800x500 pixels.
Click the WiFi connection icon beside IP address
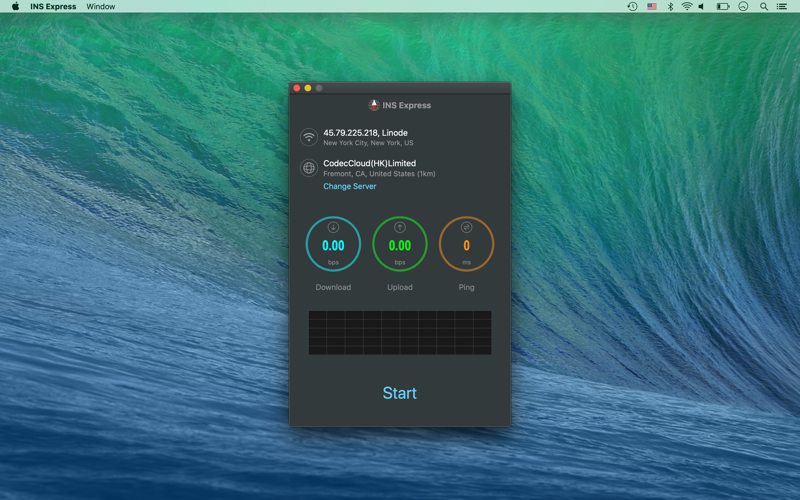[309, 137]
